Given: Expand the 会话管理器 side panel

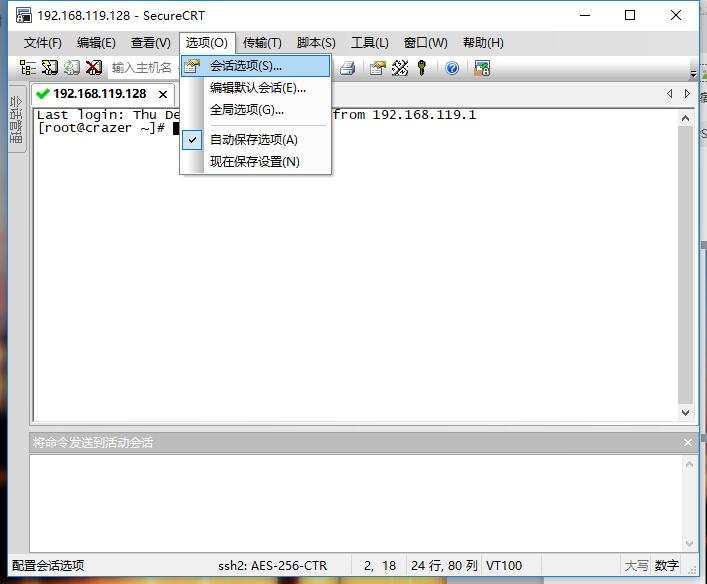Looking at the screenshot, I should click(16, 119).
